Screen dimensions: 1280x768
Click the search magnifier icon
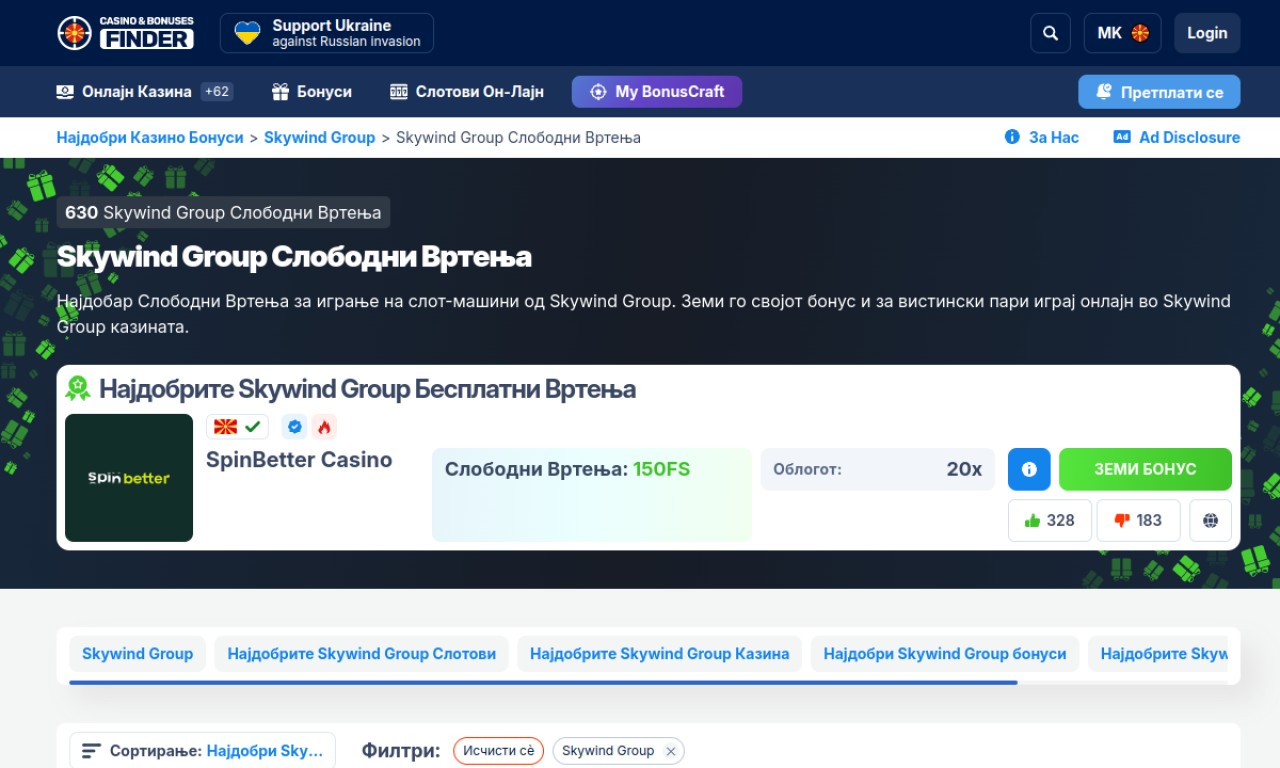pos(1050,33)
